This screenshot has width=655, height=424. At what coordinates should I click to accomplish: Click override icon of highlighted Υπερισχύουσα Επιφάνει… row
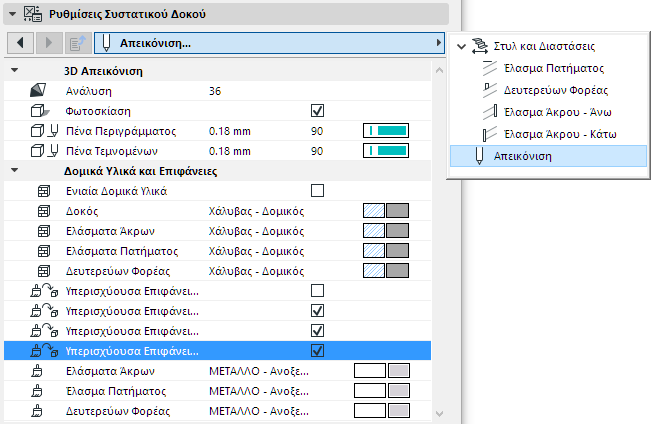click(44, 350)
